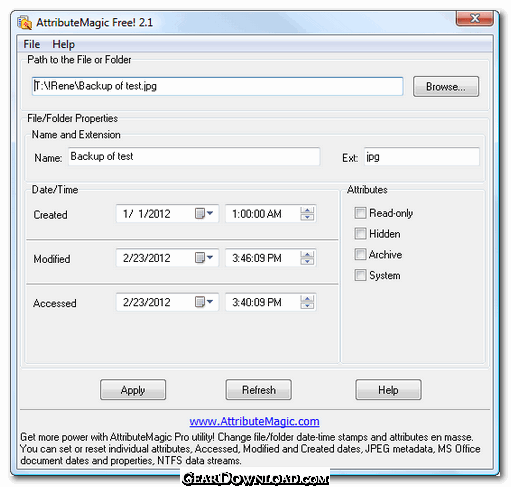Open Created date calendar dropdown
Viewport: 511px width, 487px height.
point(204,213)
